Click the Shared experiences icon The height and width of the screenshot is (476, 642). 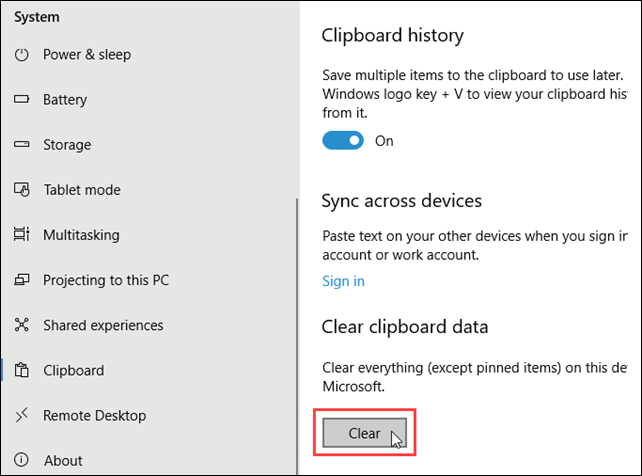pyautogui.click(x=22, y=325)
